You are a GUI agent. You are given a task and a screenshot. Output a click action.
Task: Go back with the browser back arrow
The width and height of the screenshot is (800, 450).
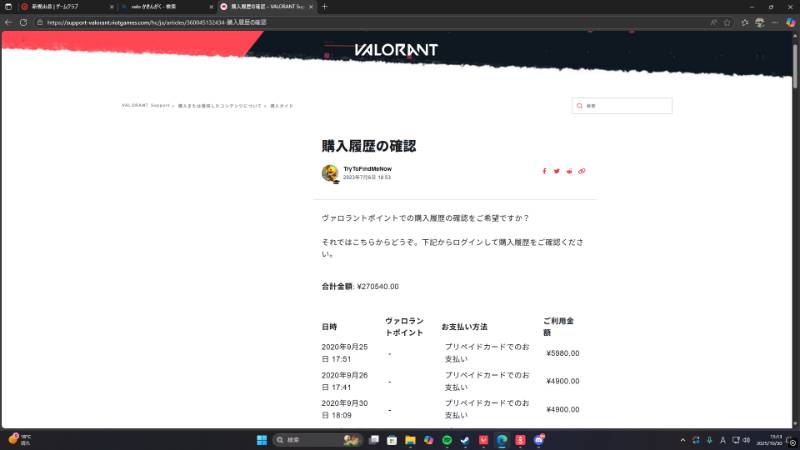click(x=8, y=22)
